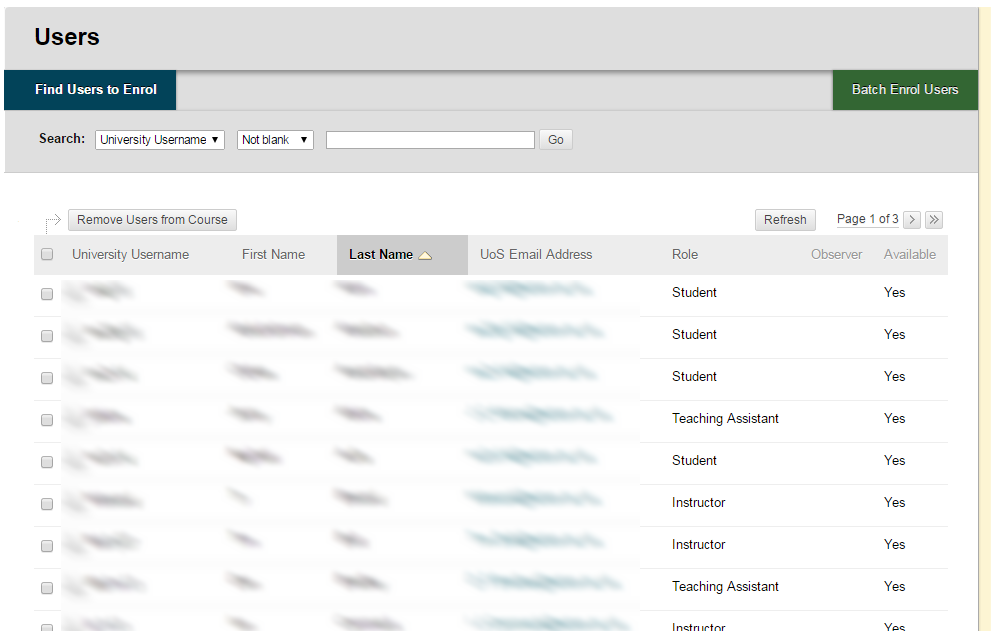Open the University Username search dropdown
The height and width of the screenshot is (634, 998).
(x=160, y=140)
